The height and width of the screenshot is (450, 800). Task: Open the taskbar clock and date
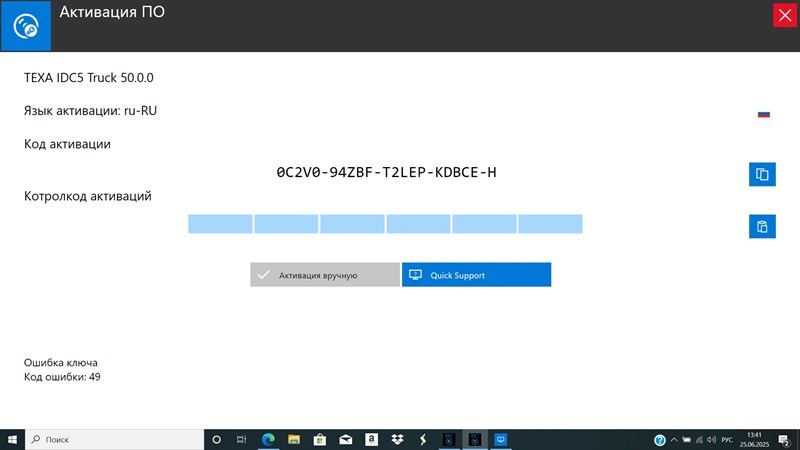[x=754, y=440]
